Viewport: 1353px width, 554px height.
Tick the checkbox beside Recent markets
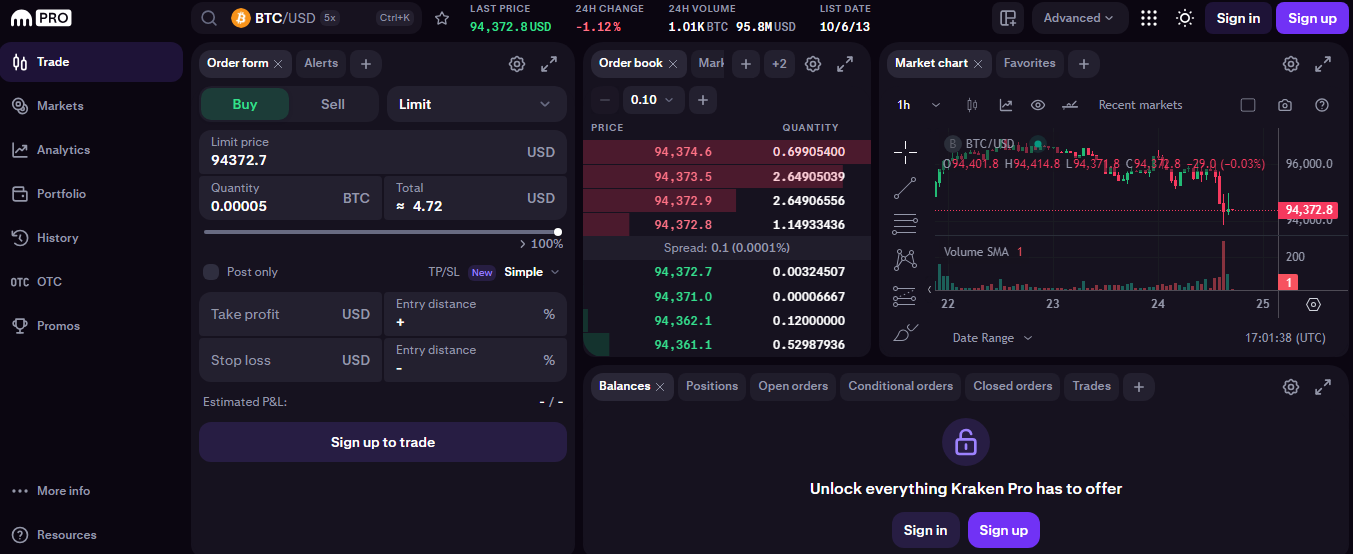1247,105
